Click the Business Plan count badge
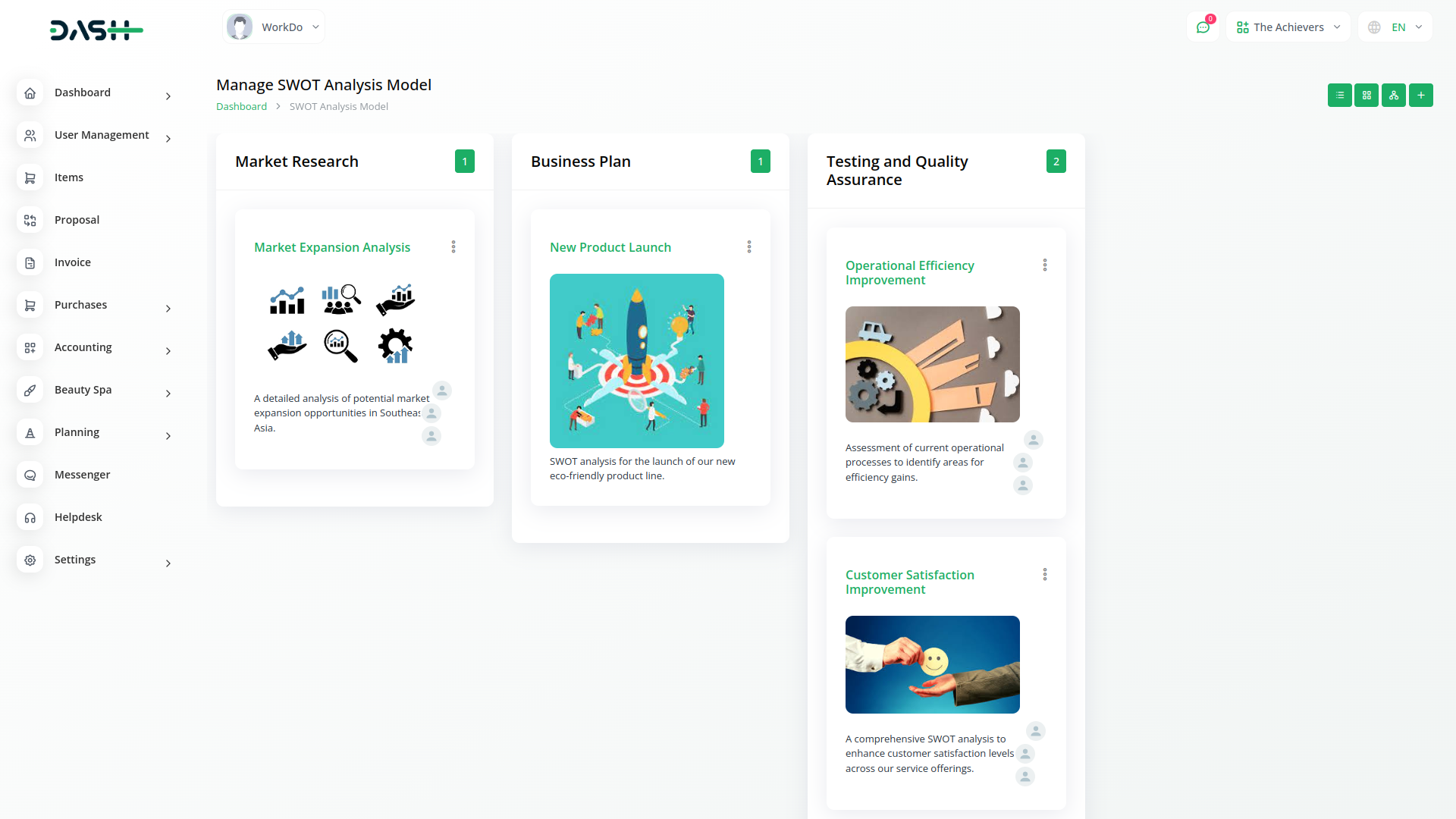 point(760,162)
